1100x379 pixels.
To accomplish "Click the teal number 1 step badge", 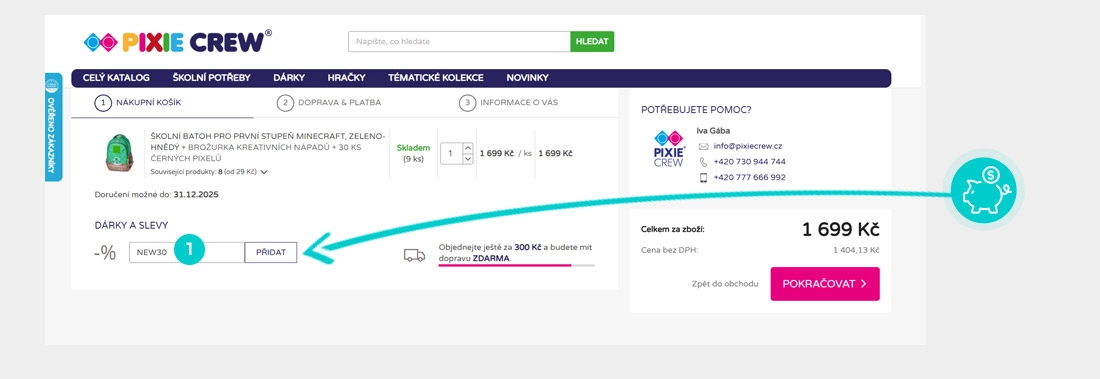I will pos(189,250).
